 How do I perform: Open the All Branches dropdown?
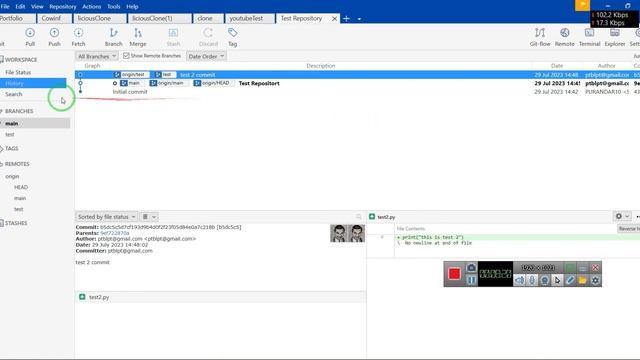coord(97,56)
